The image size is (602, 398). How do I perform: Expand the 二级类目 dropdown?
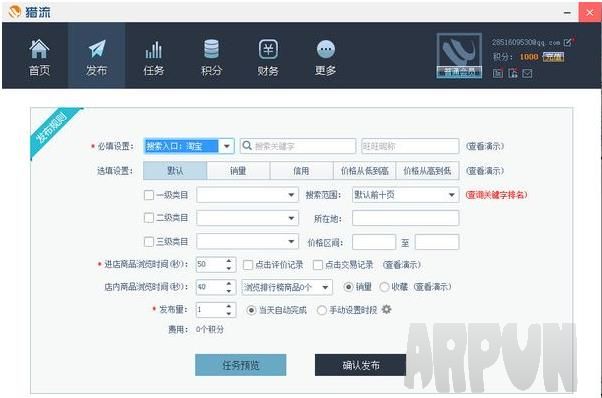coord(247,218)
